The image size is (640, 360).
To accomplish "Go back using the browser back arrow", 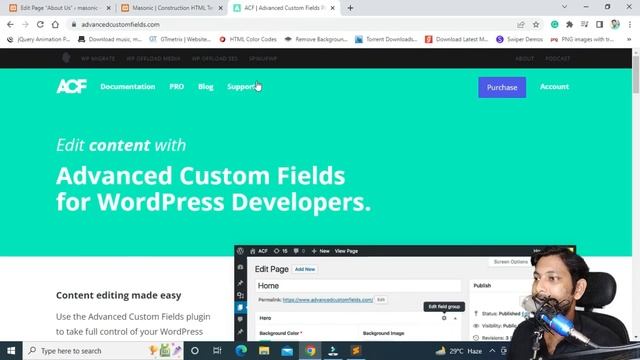I will pyautogui.click(x=10, y=24).
